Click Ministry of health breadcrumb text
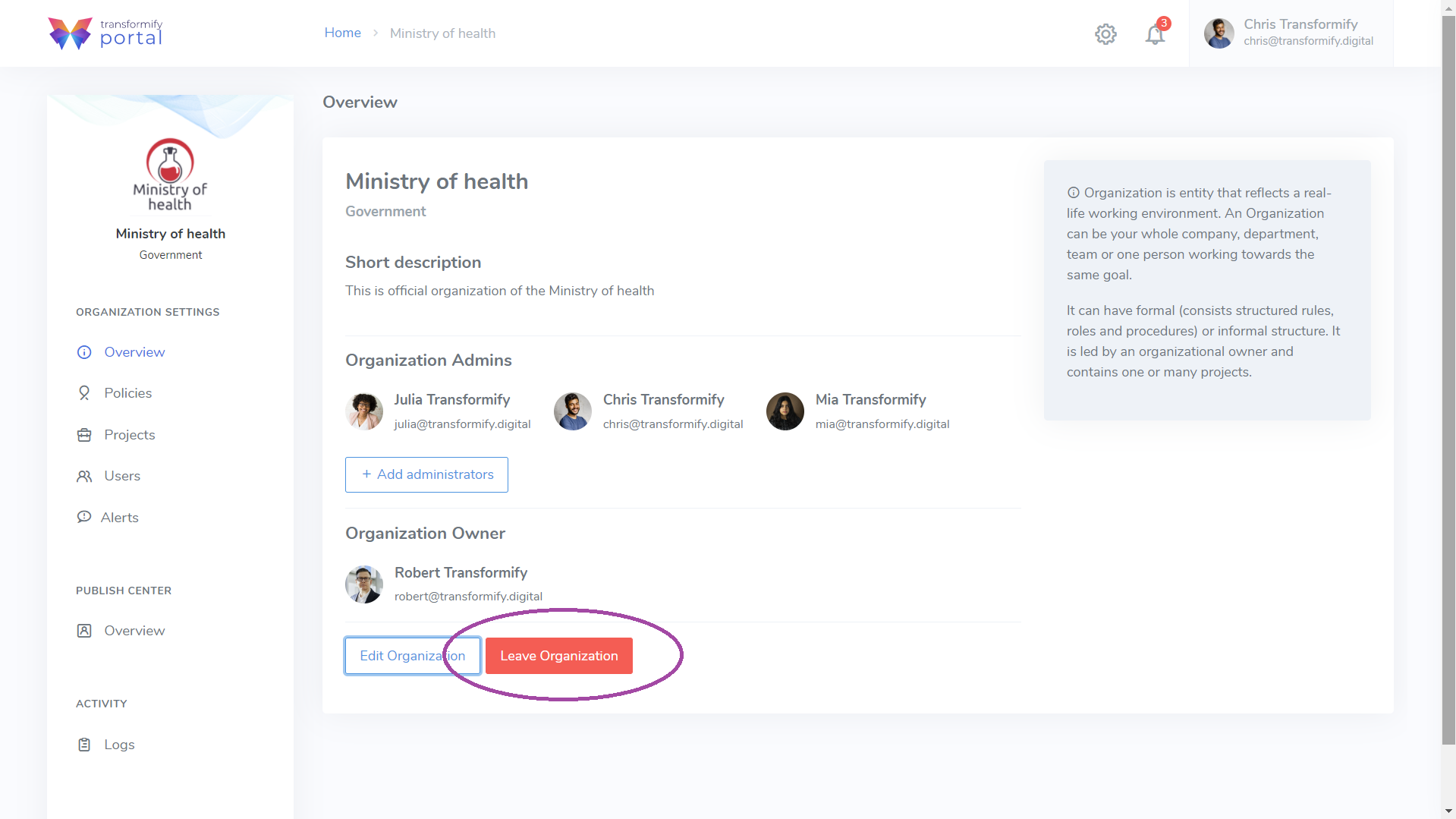Viewport: 1456px width, 819px height. point(442,33)
